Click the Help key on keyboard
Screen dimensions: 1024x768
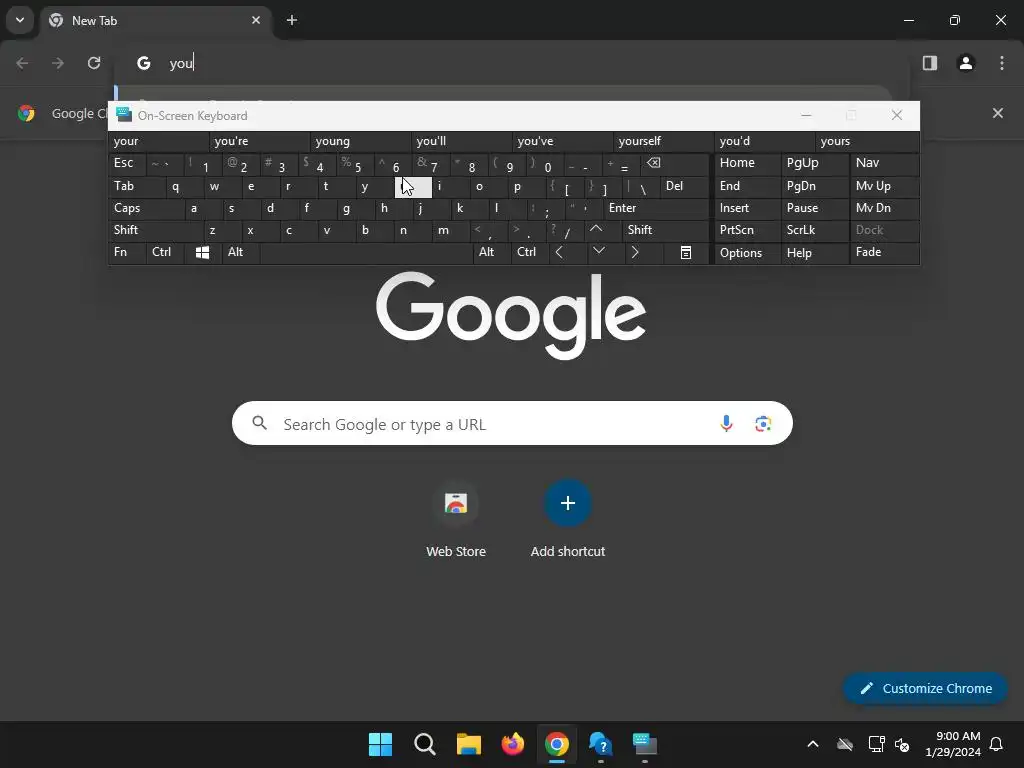[x=814, y=253]
